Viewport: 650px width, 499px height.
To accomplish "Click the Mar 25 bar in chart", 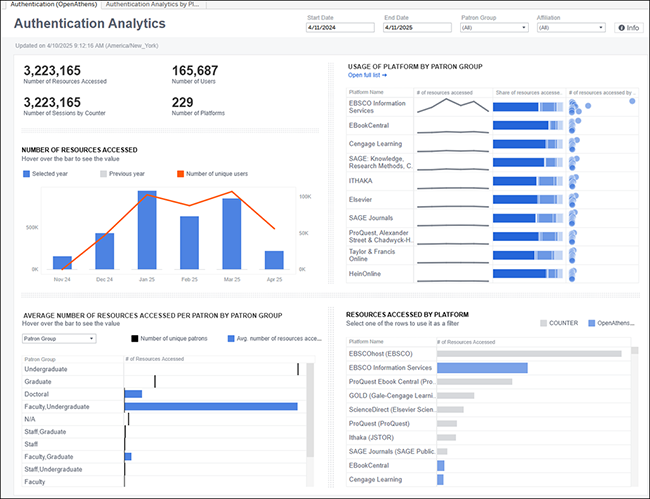I will coord(232,234).
